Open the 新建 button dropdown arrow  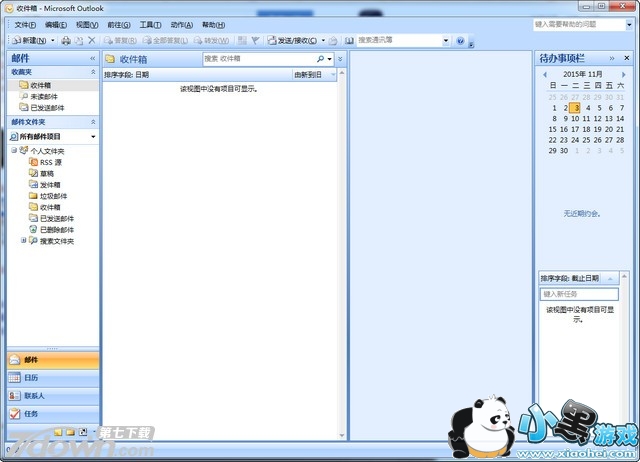coord(53,40)
